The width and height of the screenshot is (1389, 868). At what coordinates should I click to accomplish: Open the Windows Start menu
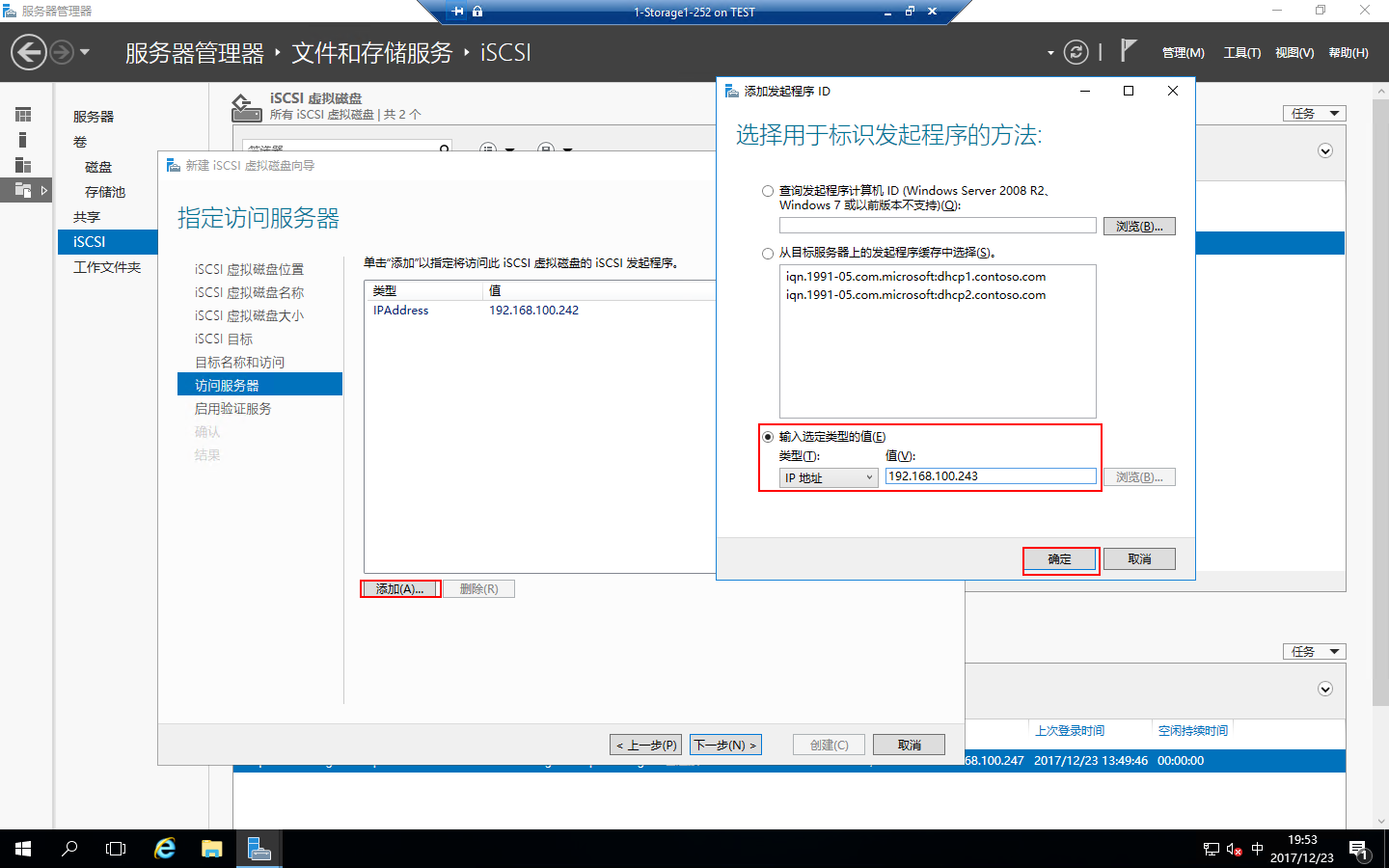pos(23,849)
